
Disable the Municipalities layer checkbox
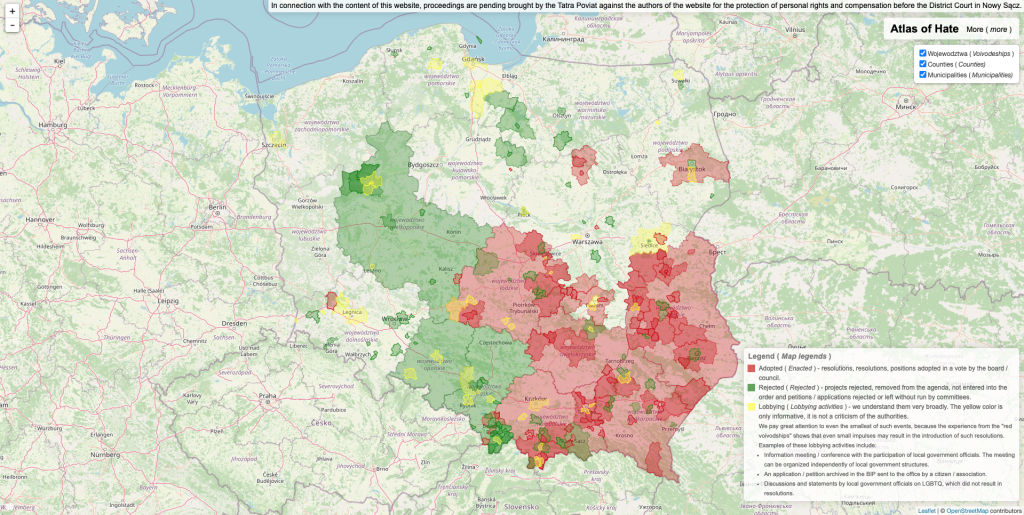coord(923,75)
